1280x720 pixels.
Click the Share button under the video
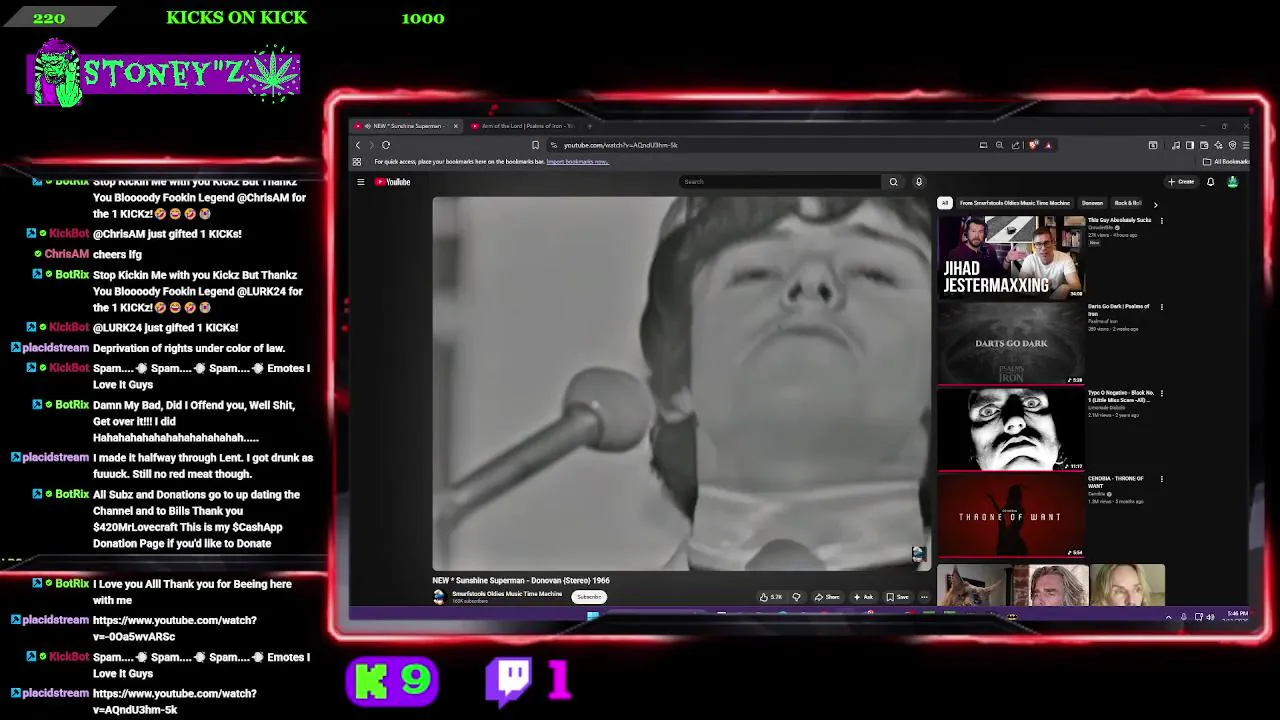(826, 597)
